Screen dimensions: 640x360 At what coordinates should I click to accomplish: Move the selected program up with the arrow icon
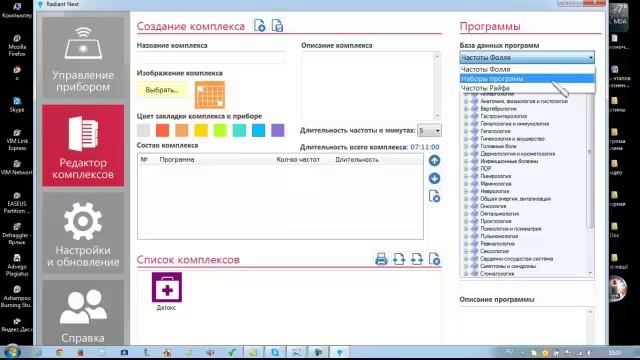coord(434,160)
